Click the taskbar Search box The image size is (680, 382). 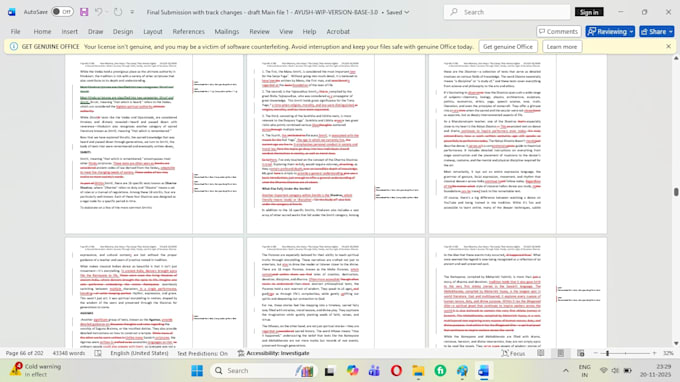(263, 371)
